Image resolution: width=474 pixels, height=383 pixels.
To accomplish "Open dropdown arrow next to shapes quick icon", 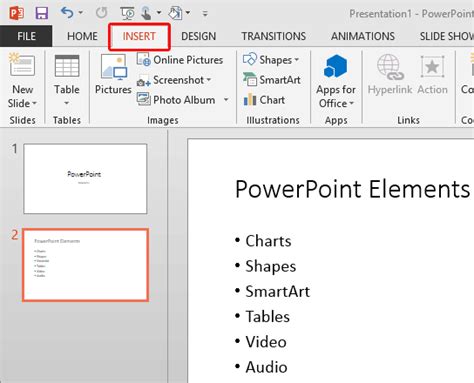I will pos(188,13).
